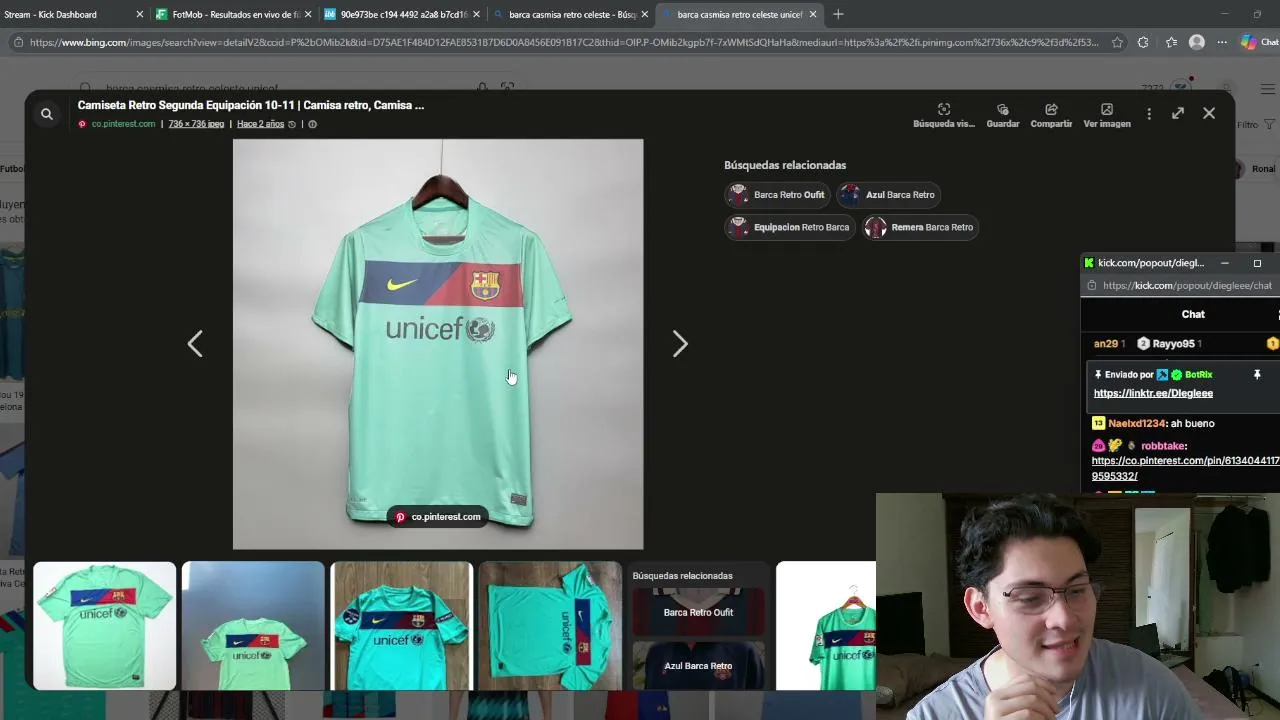Screen dimensions: 1280x720
Task: Open a new browser tab with the plus button
Action: [838, 15]
